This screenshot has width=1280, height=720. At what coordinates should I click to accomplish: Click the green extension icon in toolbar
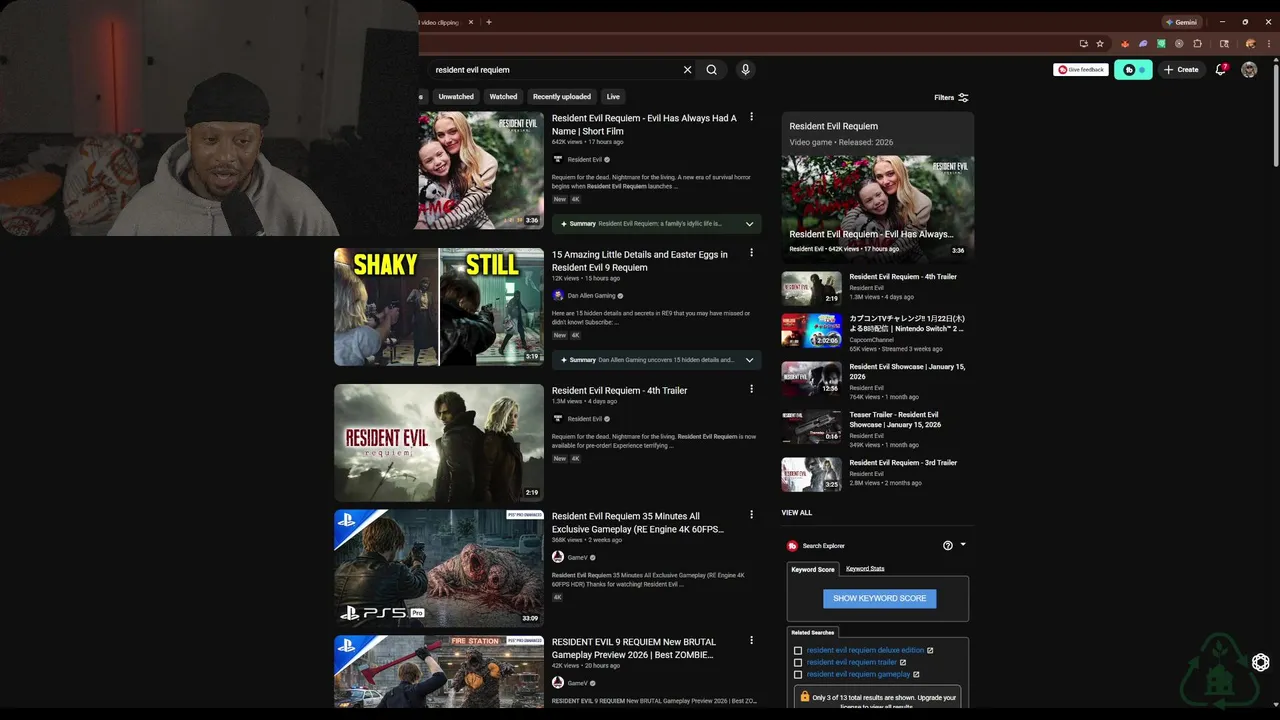[x=1161, y=44]
